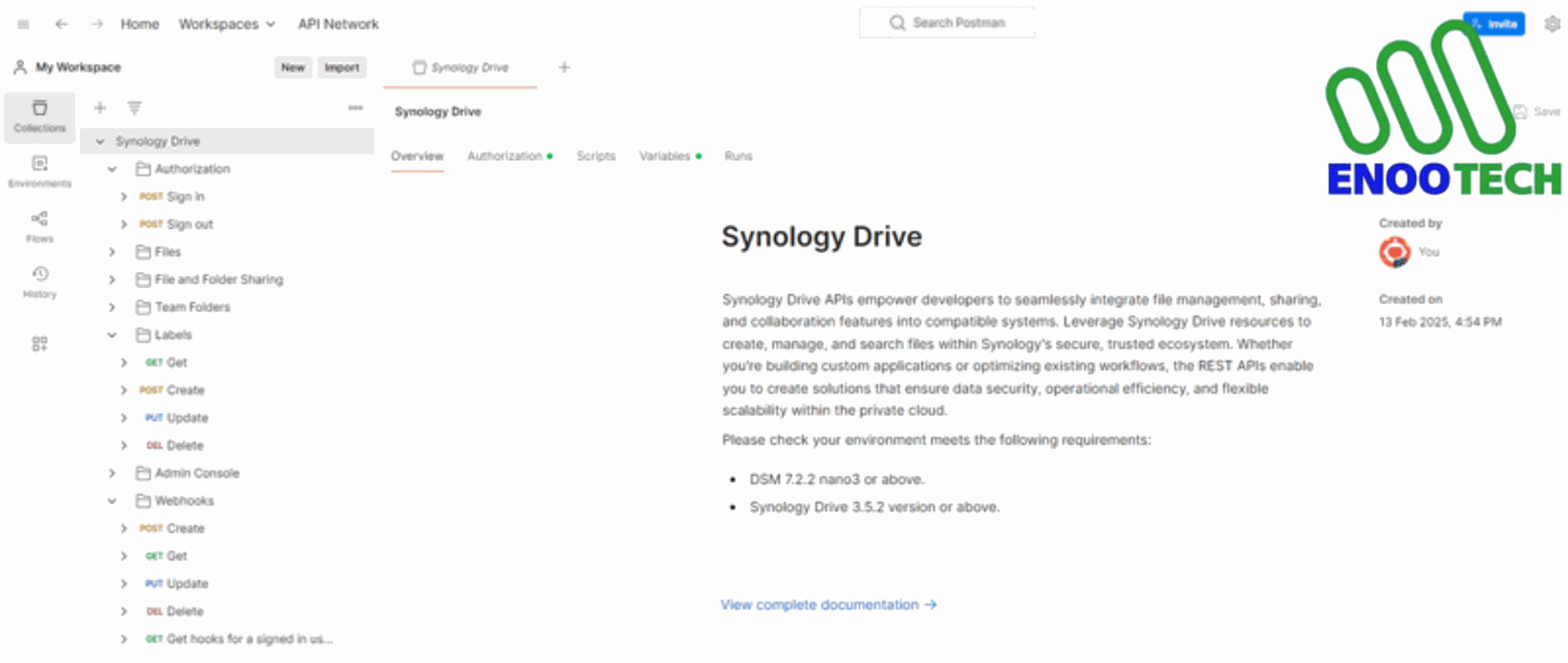Switch to the Variables tab
Viewport: 1568px width, 663px height.
(x=670, y=156)
